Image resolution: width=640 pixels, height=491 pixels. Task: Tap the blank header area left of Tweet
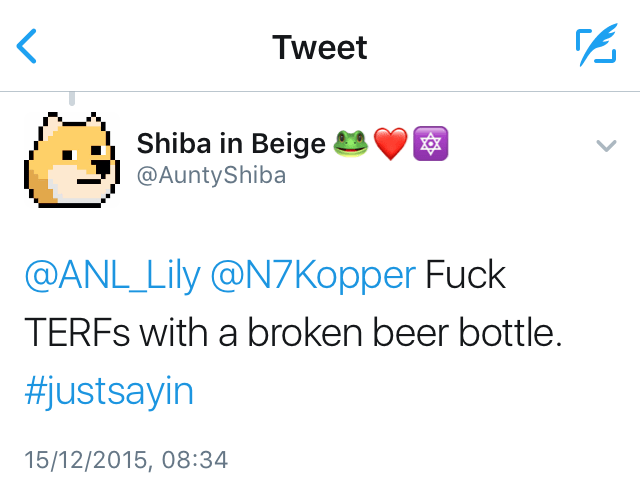[x=150, y=47]
